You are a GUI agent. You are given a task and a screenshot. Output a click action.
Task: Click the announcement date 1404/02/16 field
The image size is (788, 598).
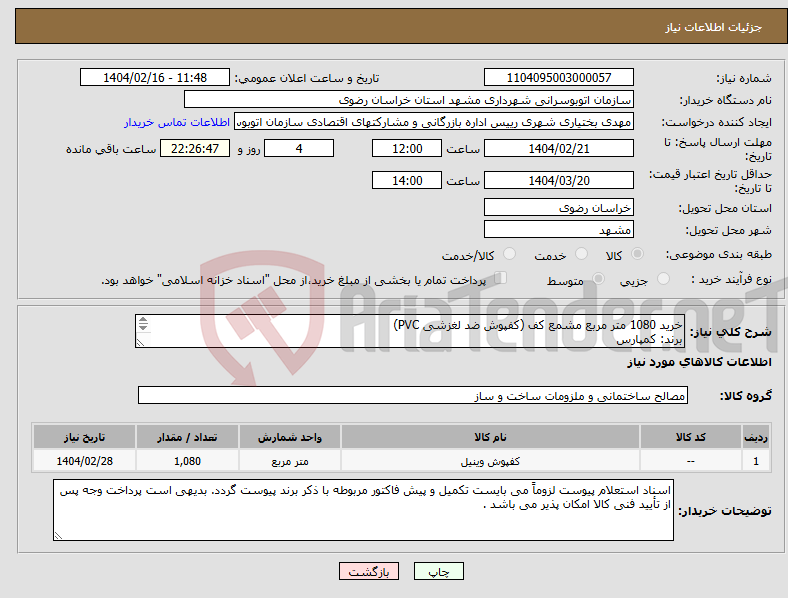click(x=155, y=77)
